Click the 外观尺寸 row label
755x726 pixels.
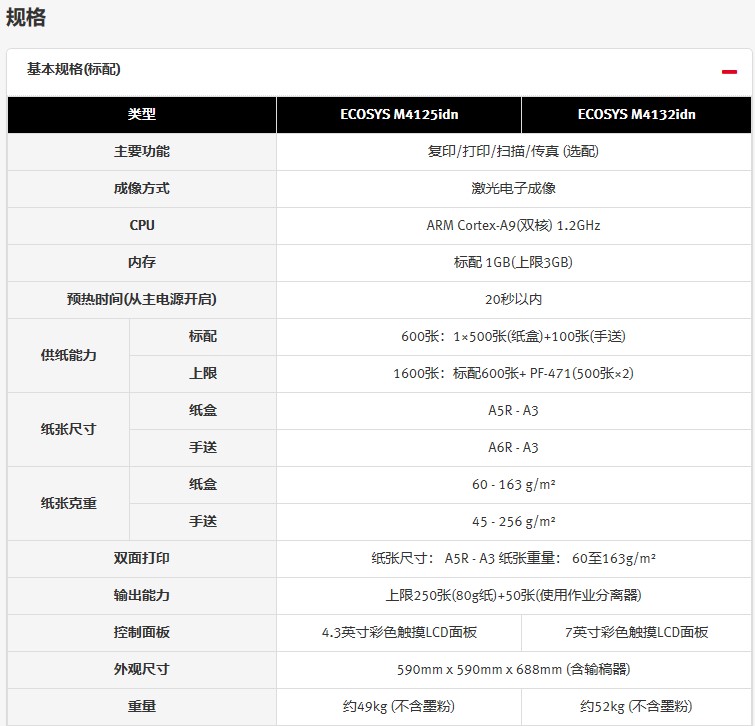coord(142,670)
